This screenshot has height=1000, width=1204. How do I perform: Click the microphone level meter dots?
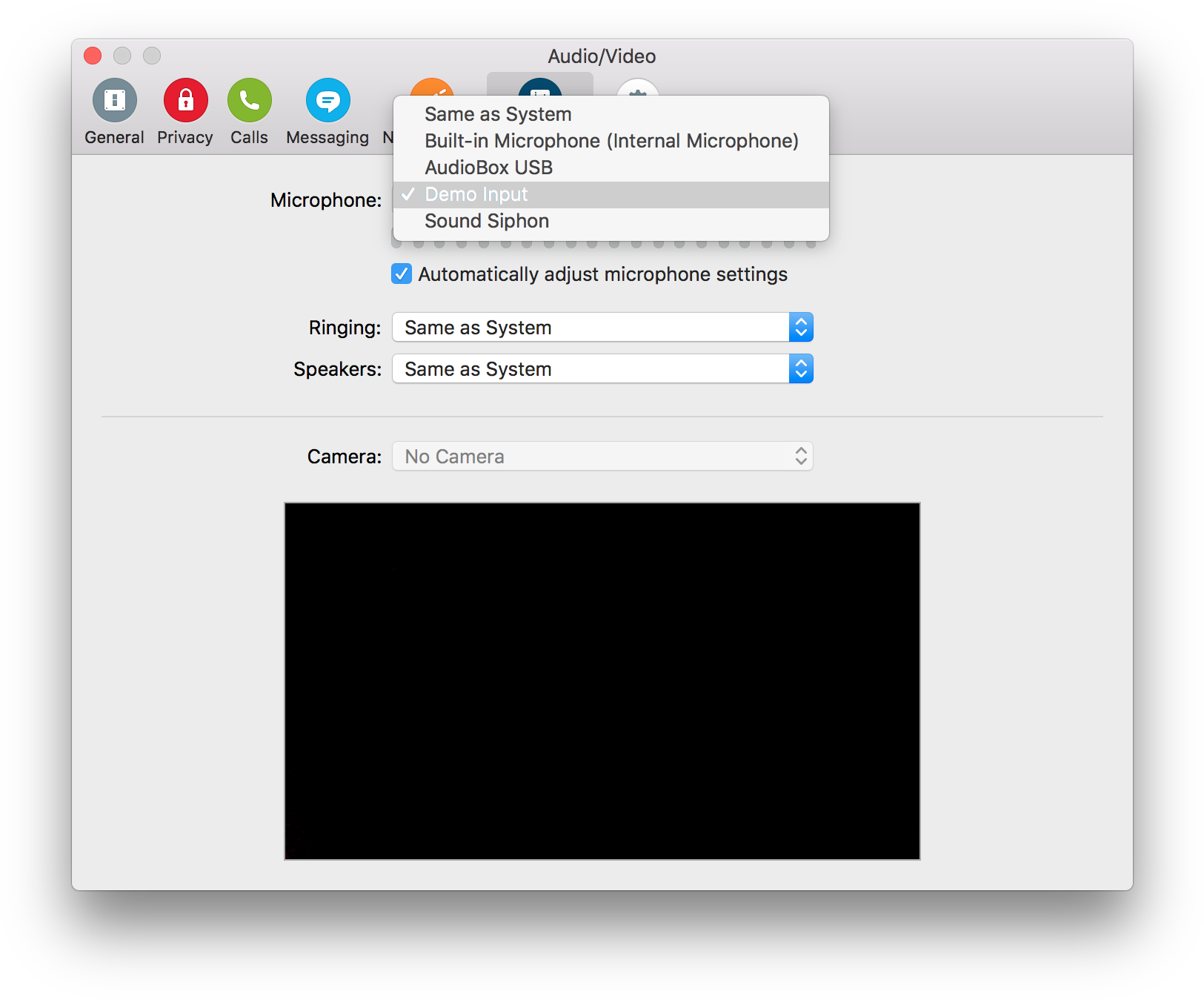pos(602,244)
